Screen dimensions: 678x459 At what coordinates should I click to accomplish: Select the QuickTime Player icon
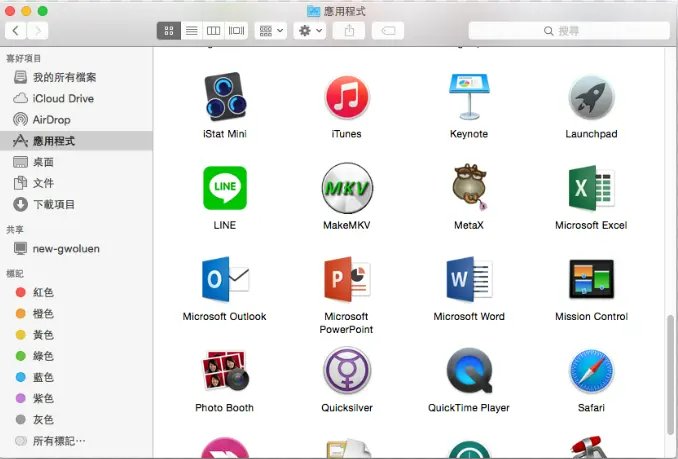coord(470,370)
